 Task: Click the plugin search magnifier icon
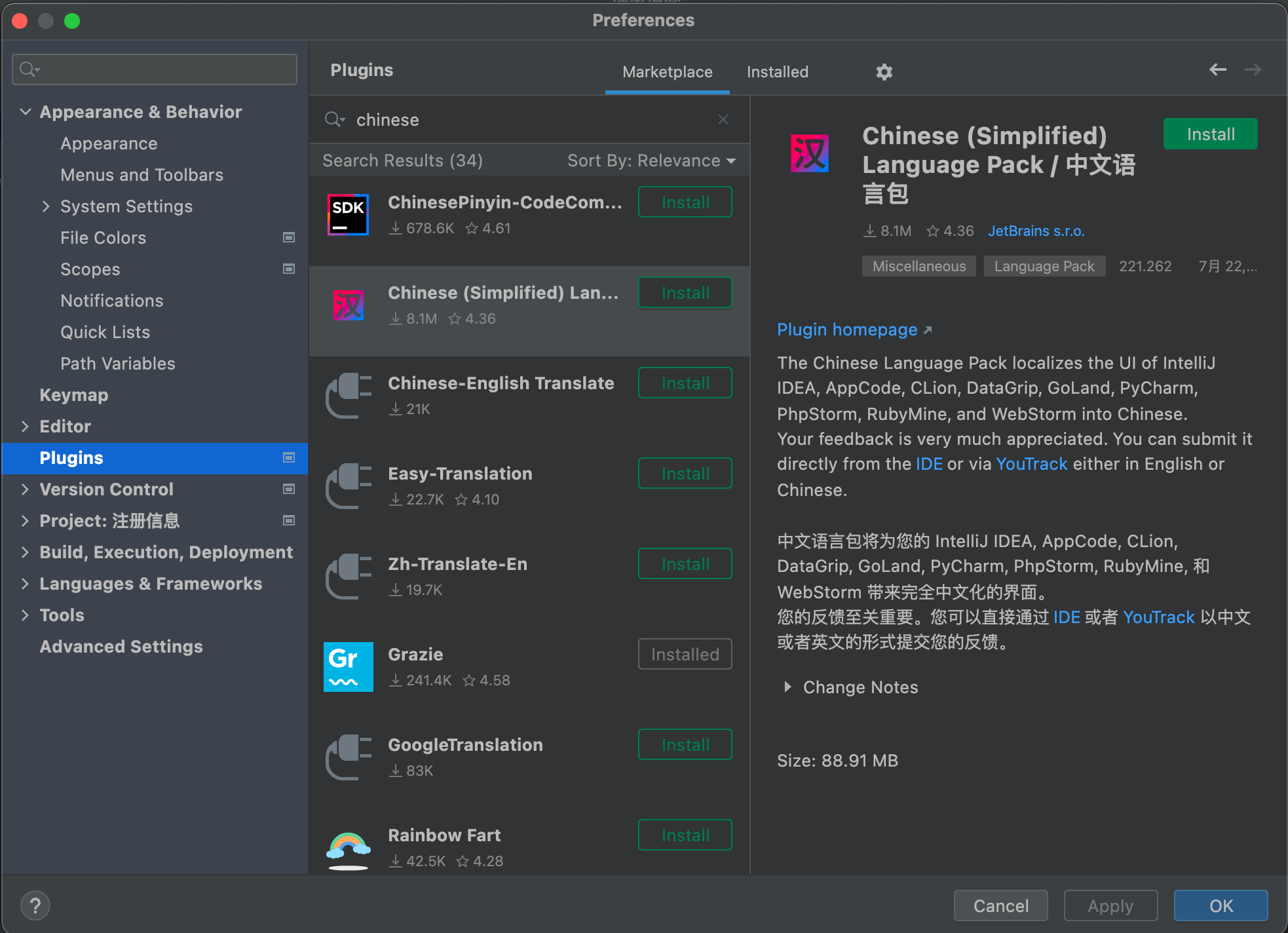334,119
